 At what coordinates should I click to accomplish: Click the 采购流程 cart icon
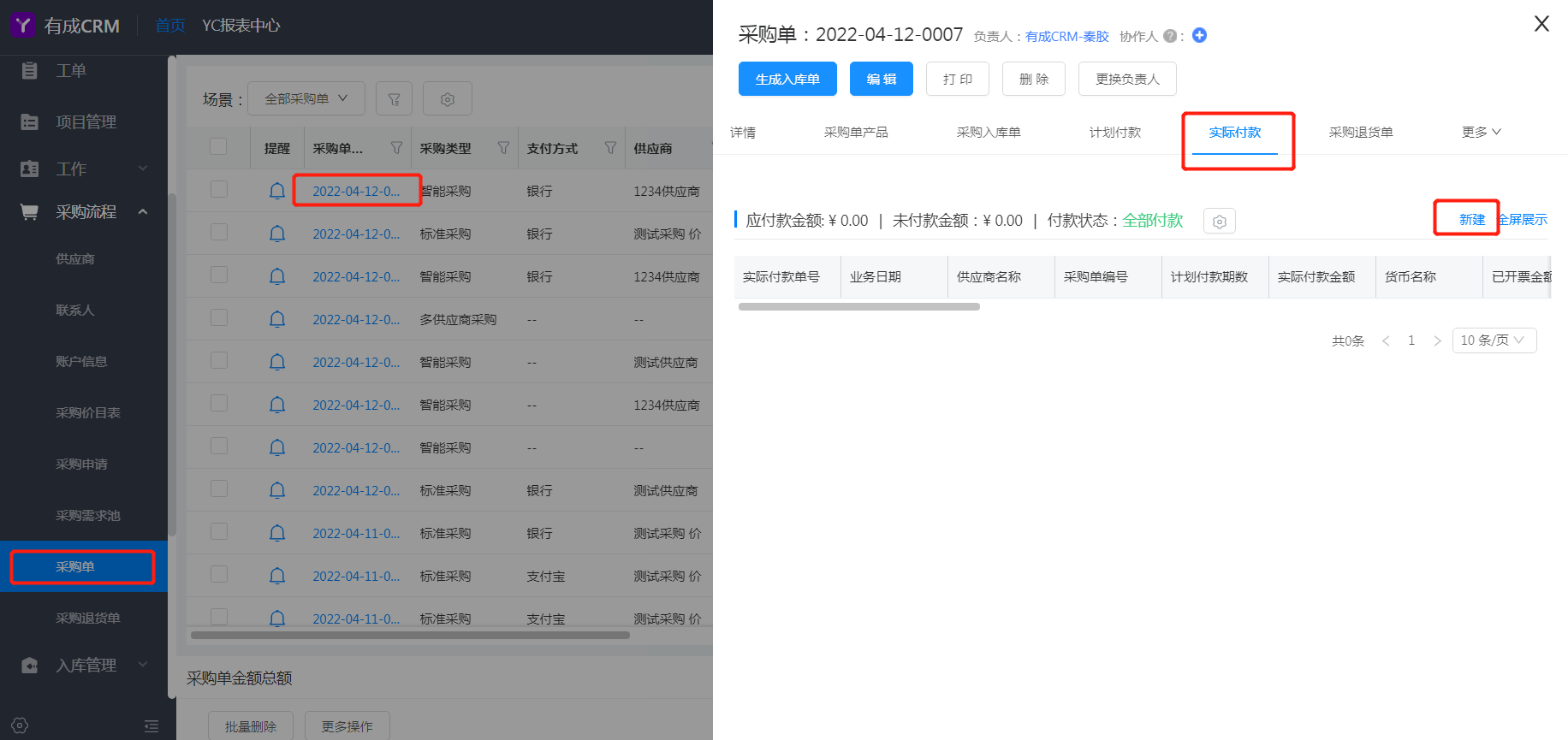coord(29,211)
